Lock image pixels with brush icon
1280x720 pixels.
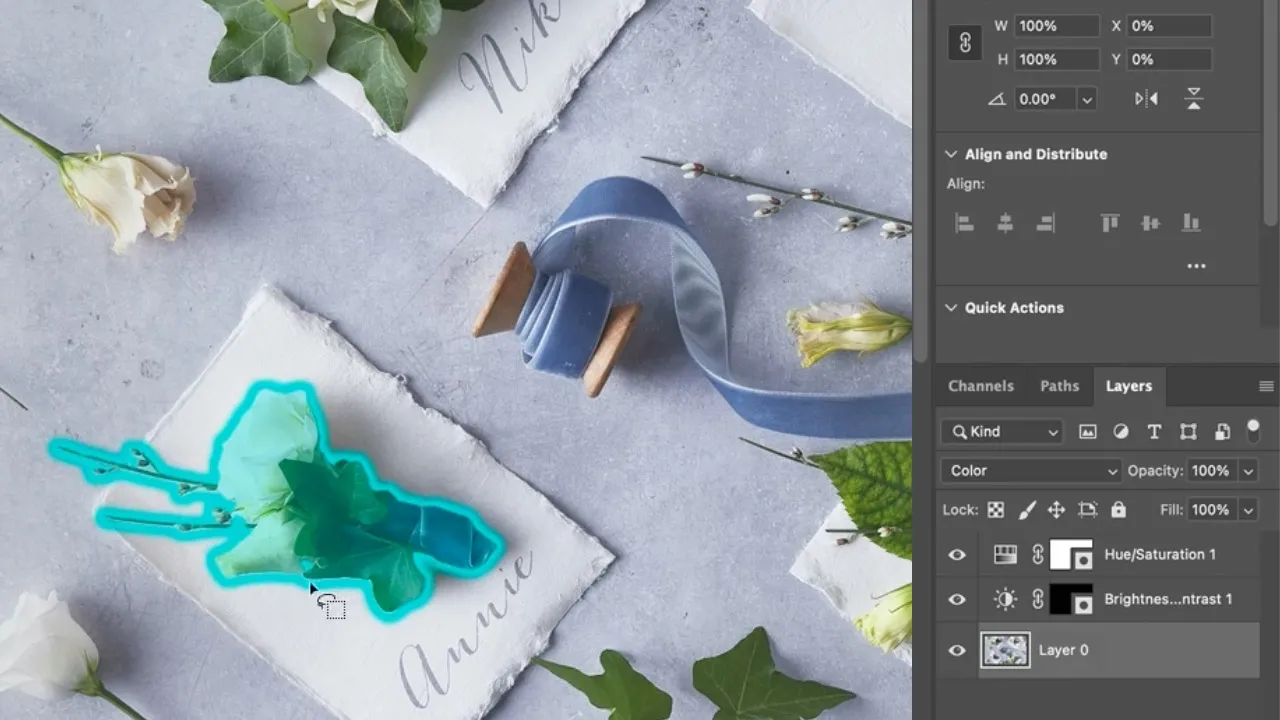click(x=1027, y=510)
